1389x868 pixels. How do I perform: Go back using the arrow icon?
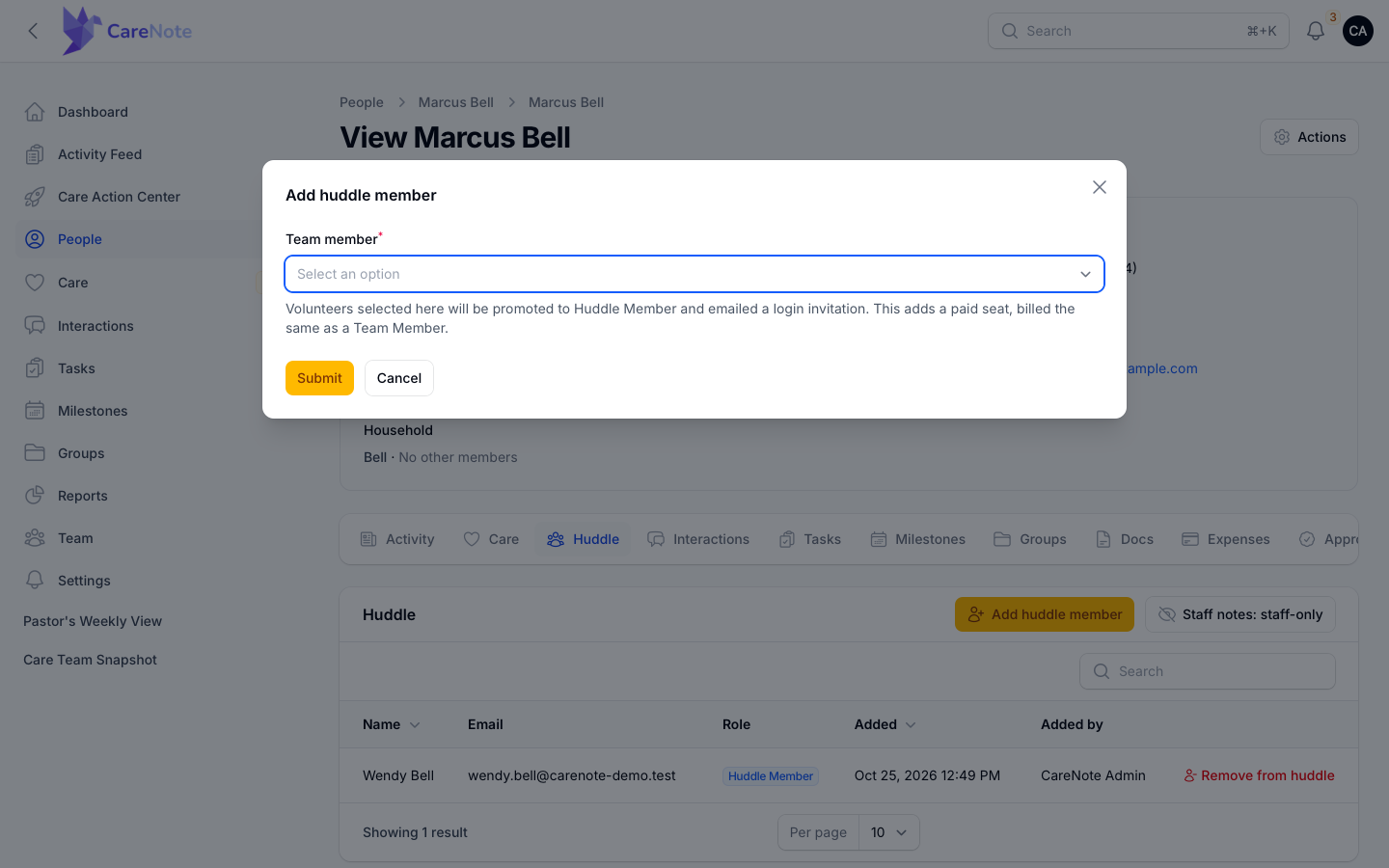[x=34, y=31]
